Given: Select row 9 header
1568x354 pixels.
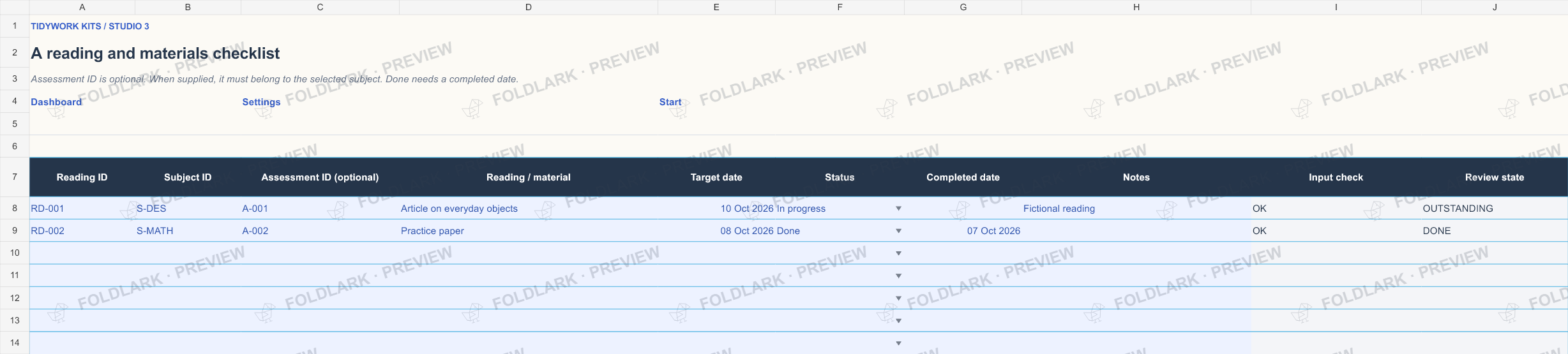Looking at the screenshot, I should coord(15,230).
